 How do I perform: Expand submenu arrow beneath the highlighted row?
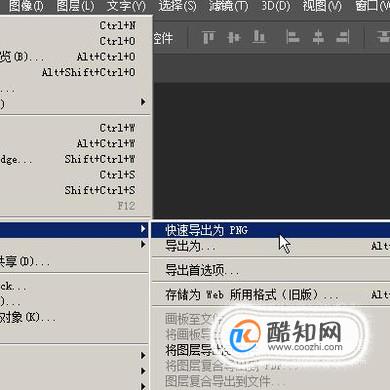[x=143, y=244]
